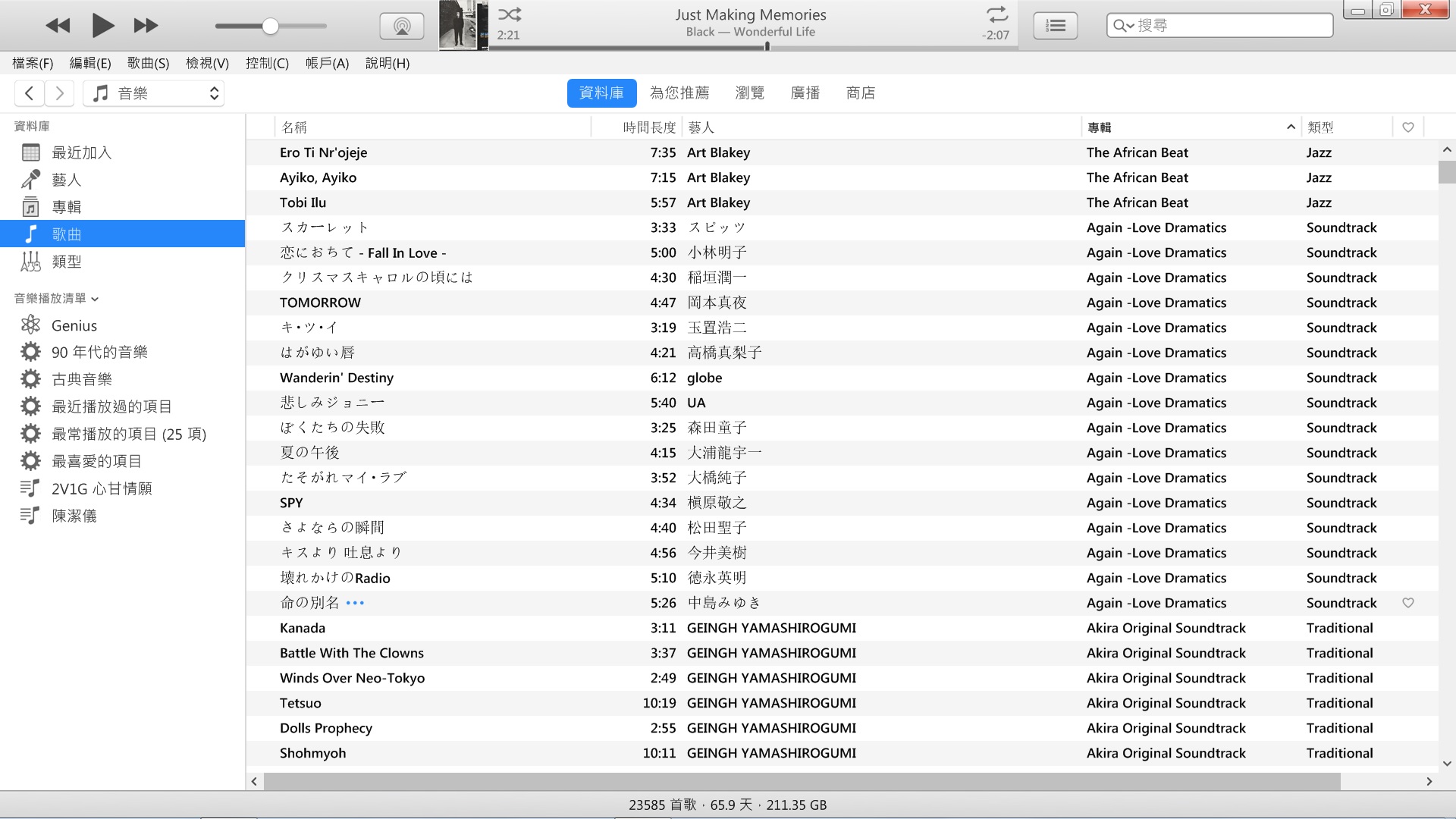1456x819 pixels.
Task: Switch to the 為您推薦 tab
Action: click(679, 93)
